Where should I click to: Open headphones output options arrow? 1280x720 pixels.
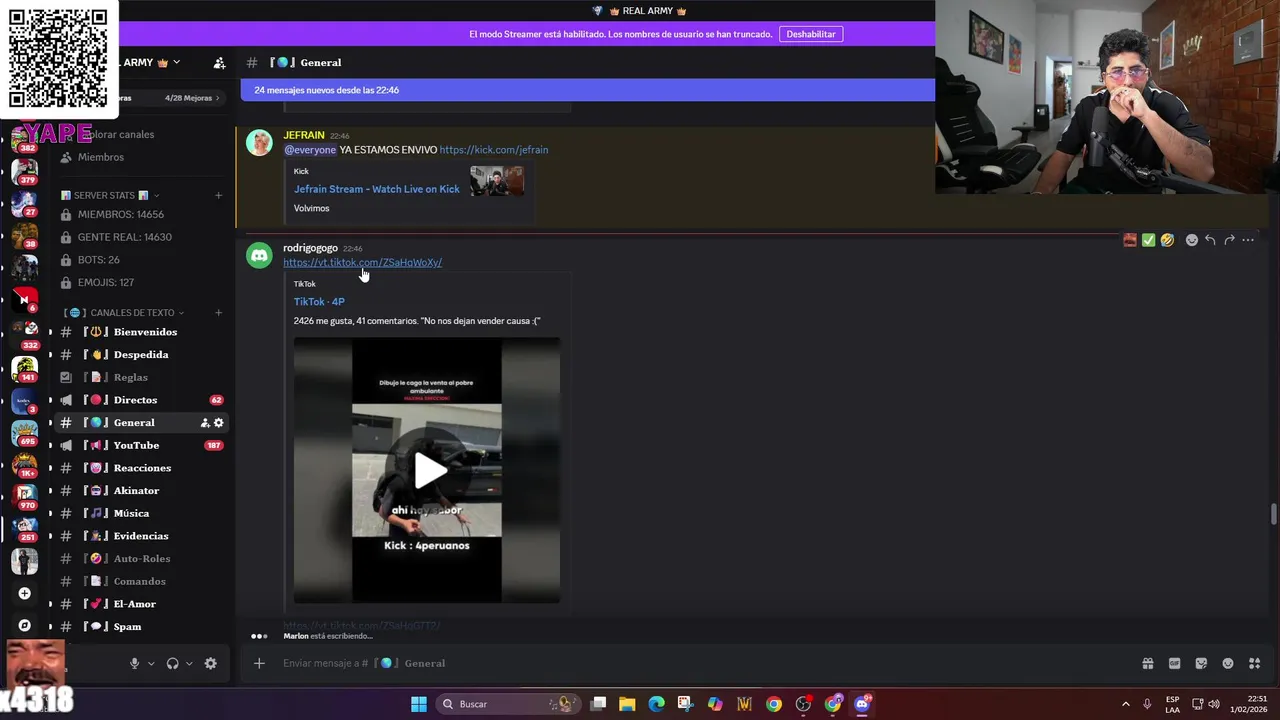coord(189,663)
